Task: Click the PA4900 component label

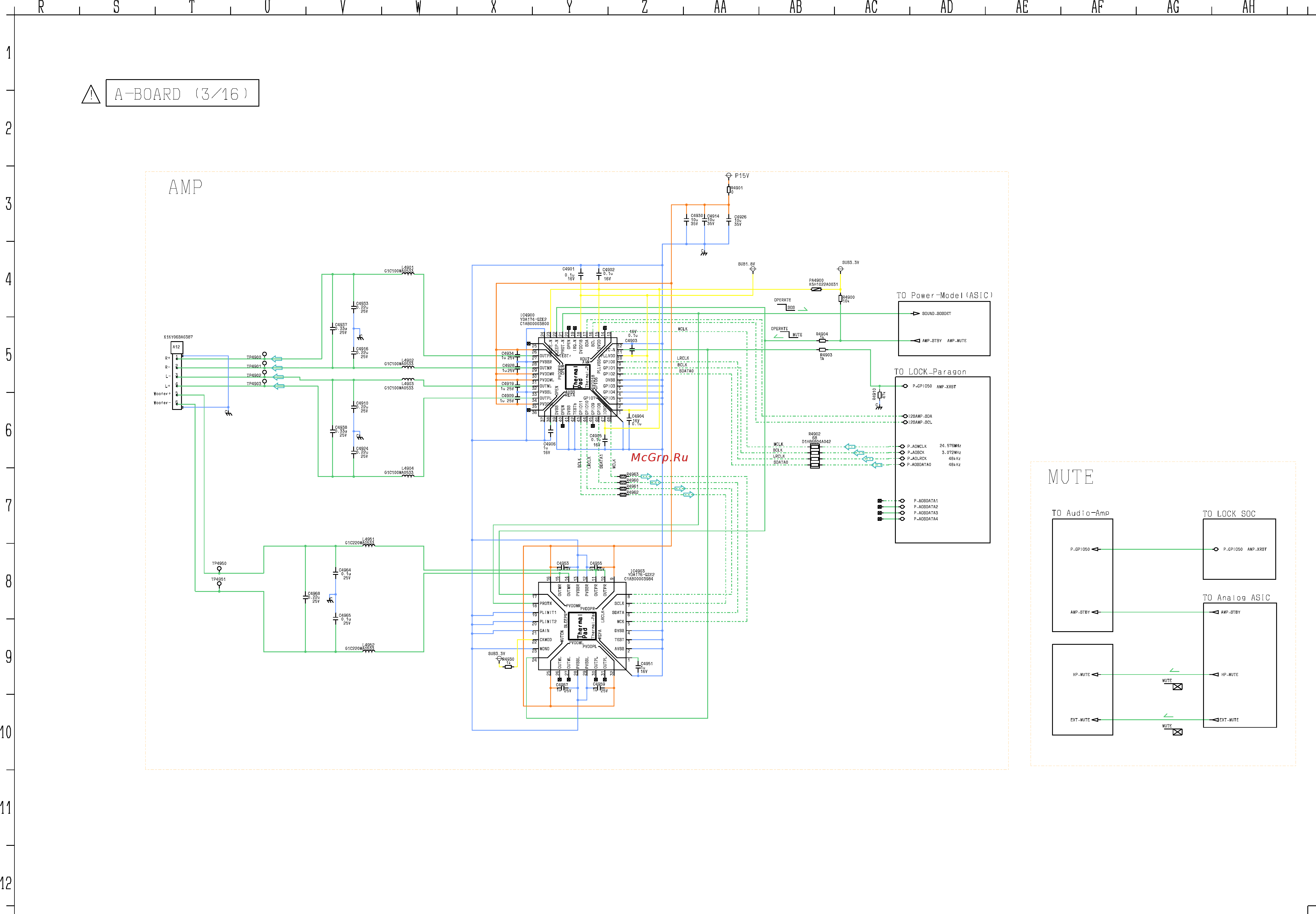Action: point(816,280)
